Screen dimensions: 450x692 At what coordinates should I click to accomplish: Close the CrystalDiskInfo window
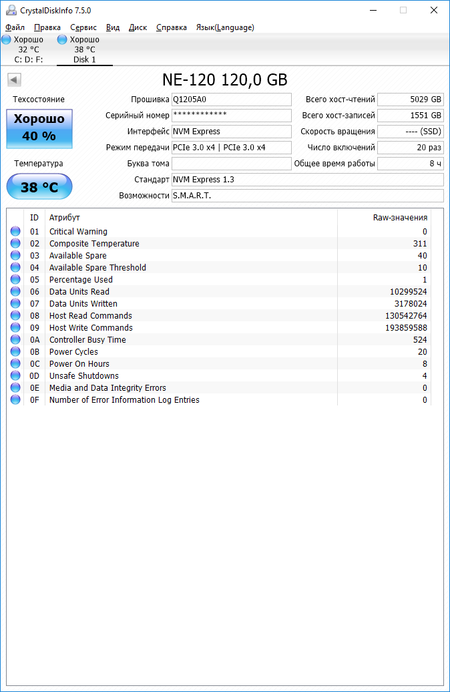434,10
